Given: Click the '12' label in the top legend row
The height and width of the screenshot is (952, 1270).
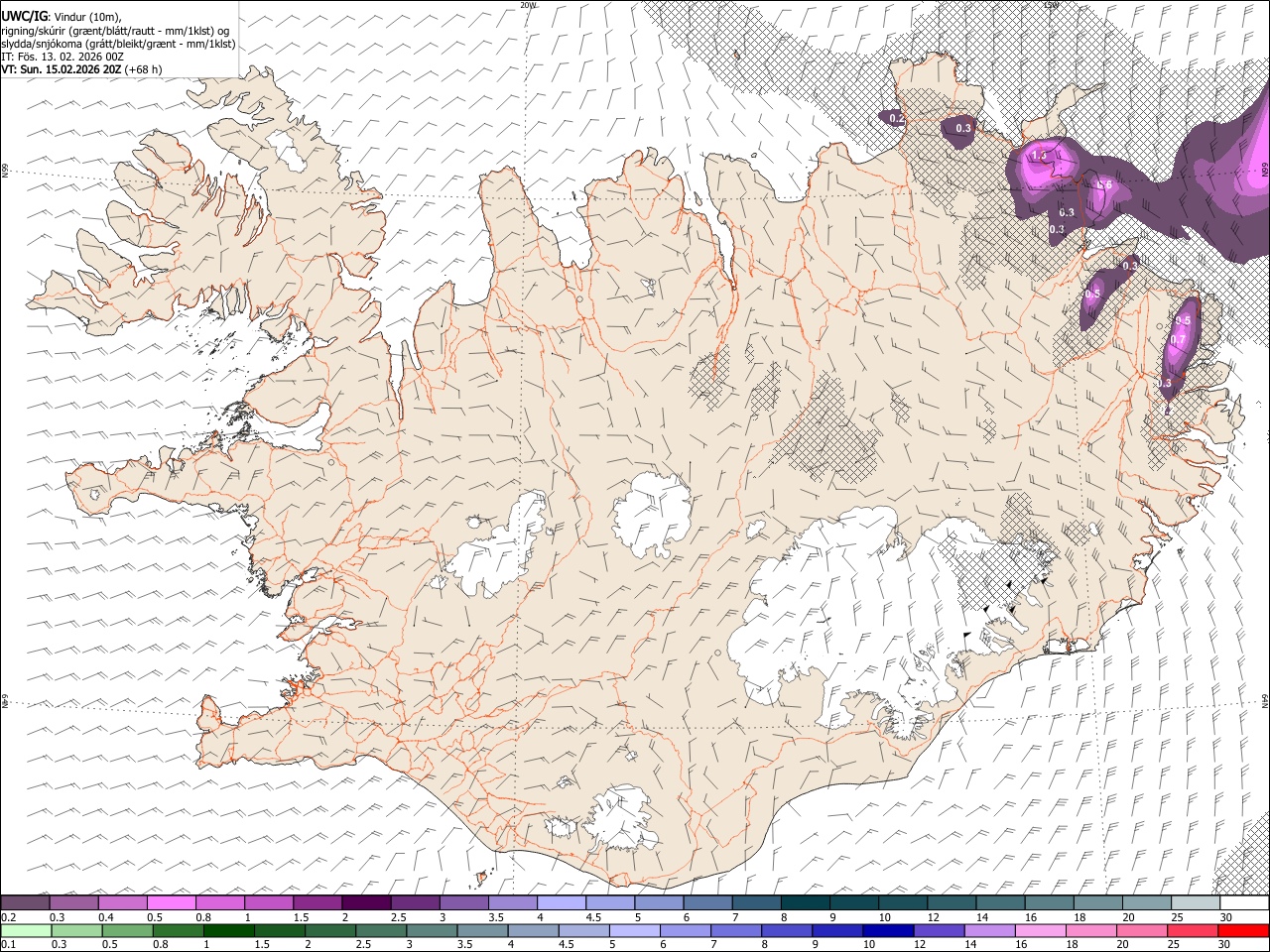Looking at the screenshot, I should [x=934, y=917].
